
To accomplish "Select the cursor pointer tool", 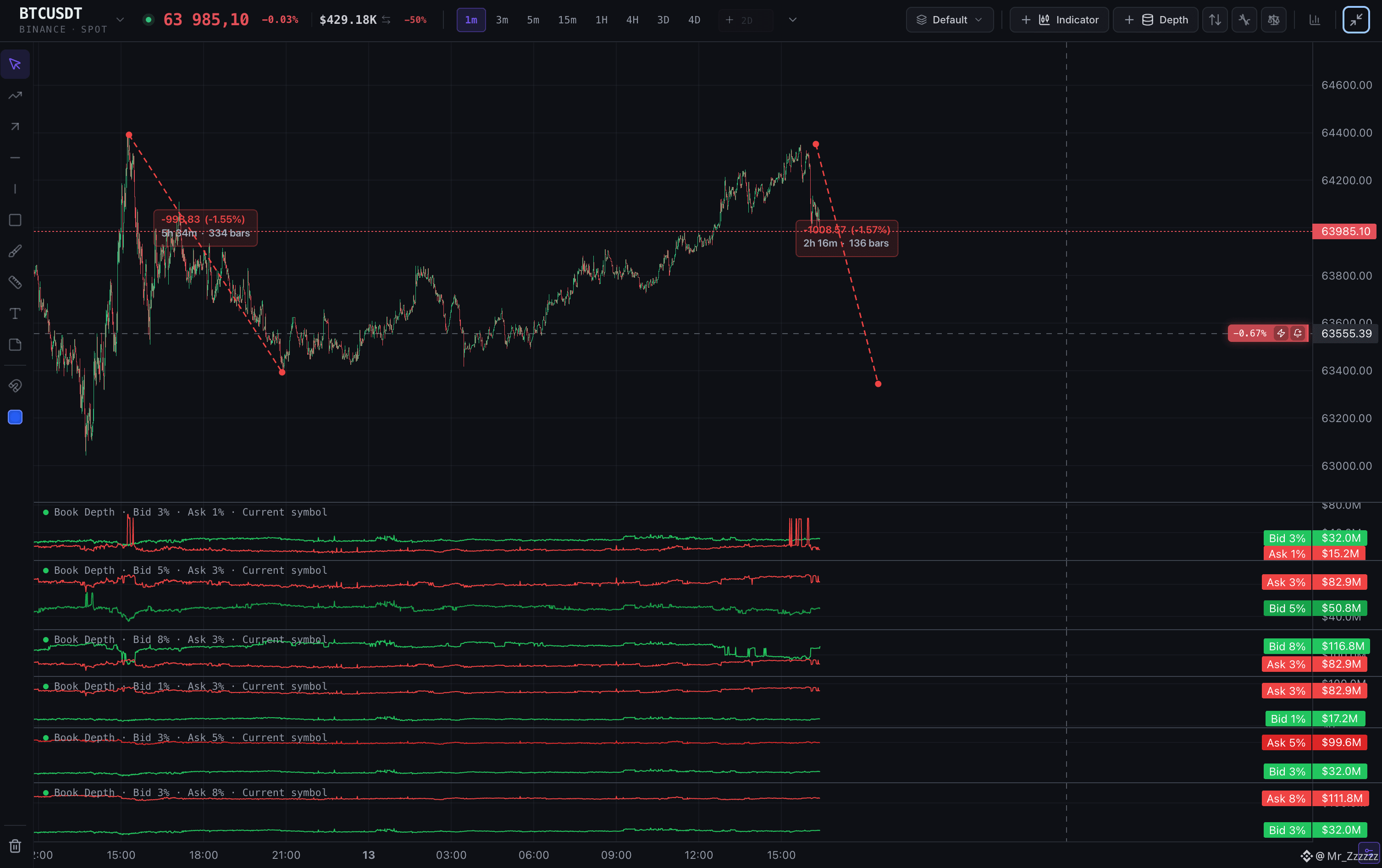I will click(x=15, y=64).
